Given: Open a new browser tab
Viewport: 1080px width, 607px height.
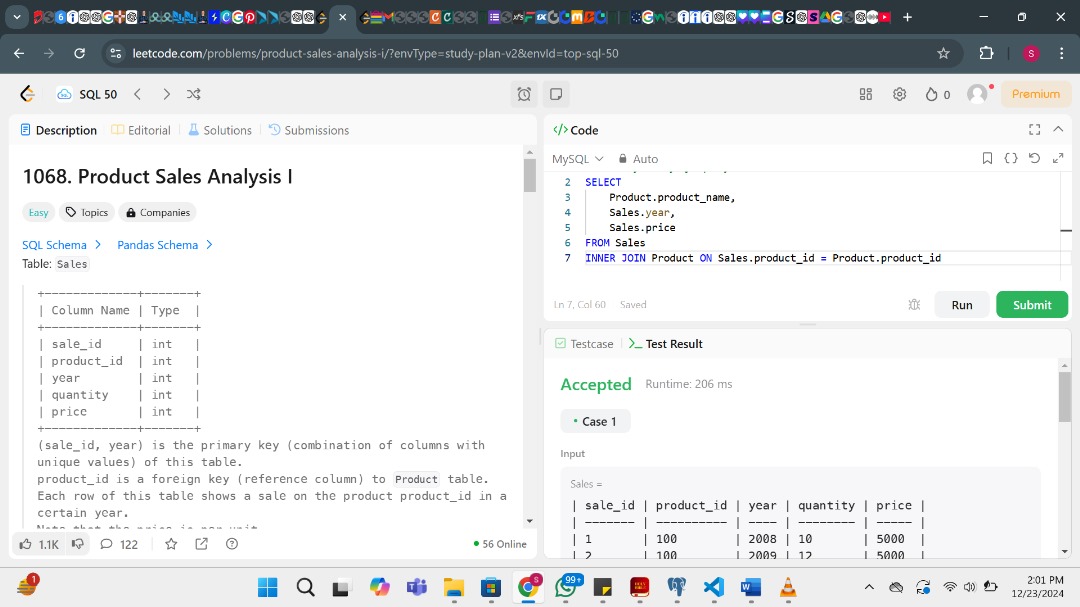Looking at the screenshot, I should pyautogui.click(x=907, y=17).
